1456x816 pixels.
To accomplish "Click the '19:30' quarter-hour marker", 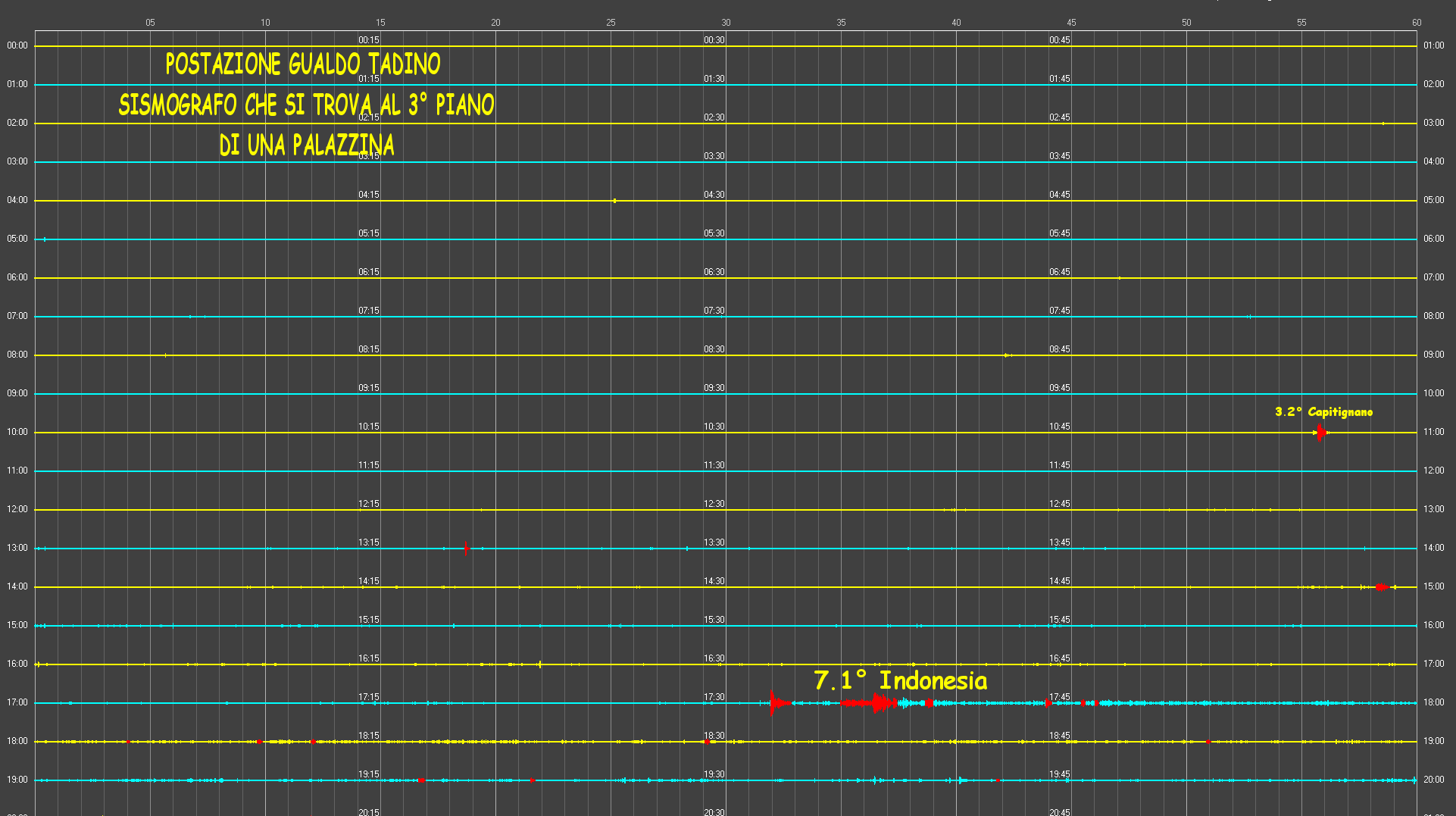I will pyautogui.click(x=714, y=774).
